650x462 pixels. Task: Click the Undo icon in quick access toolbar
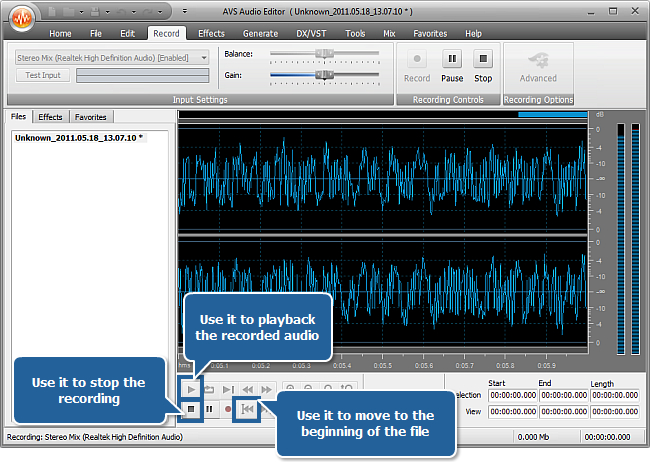[122, 12]
